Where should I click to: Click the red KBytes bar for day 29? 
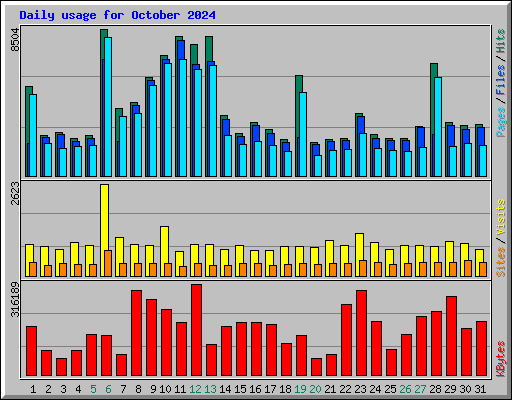tap(451, 336)
